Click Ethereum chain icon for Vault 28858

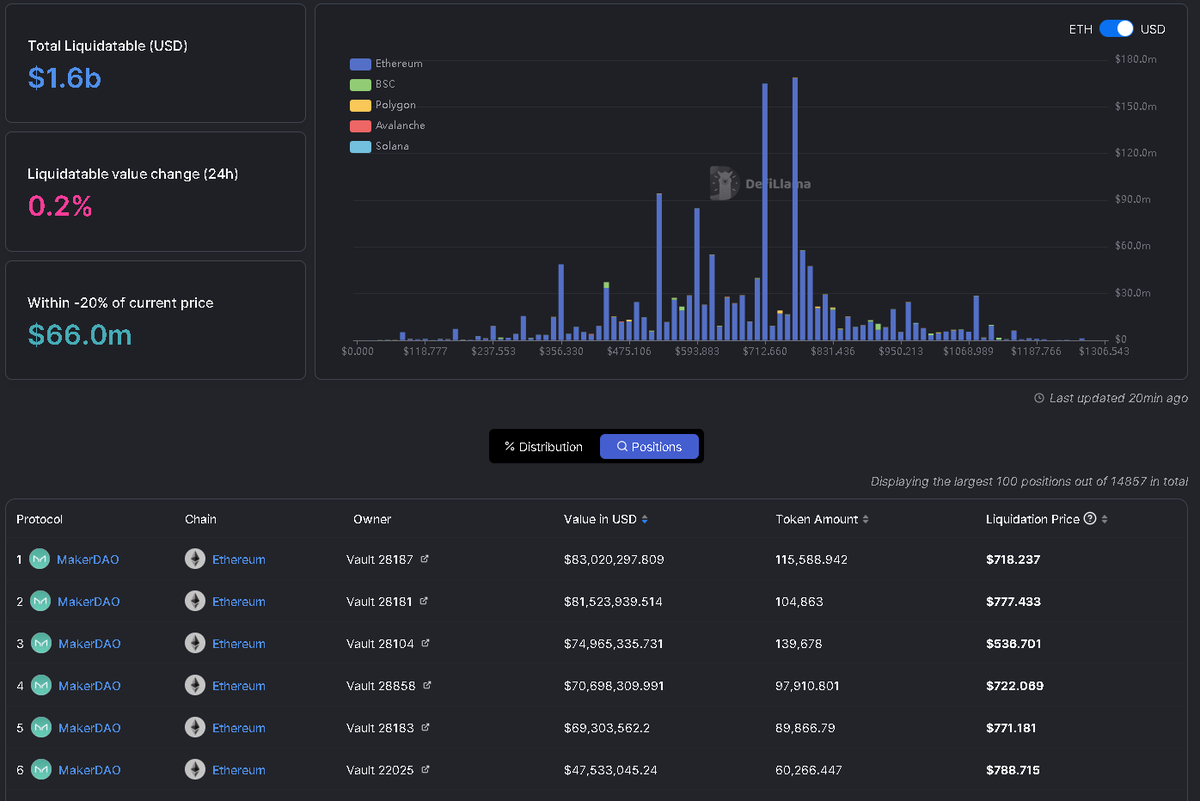(x=195, y=685)
